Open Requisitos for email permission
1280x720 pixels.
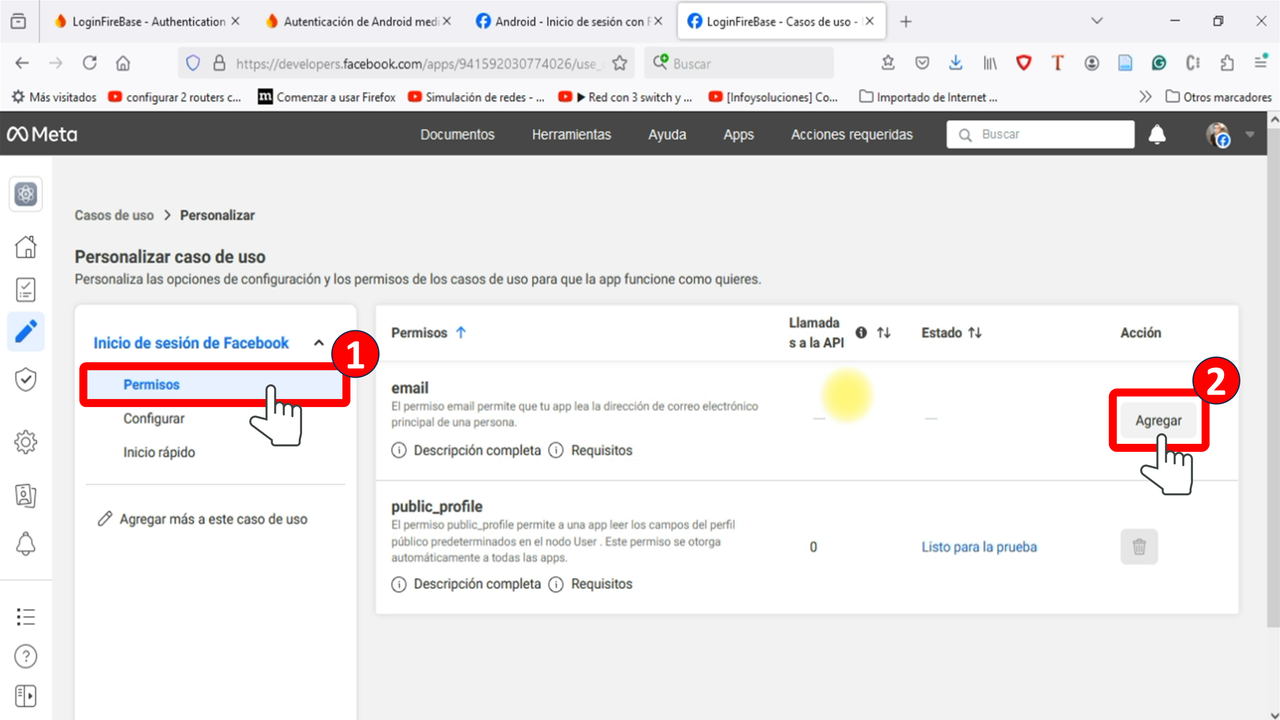pos(591,451)
